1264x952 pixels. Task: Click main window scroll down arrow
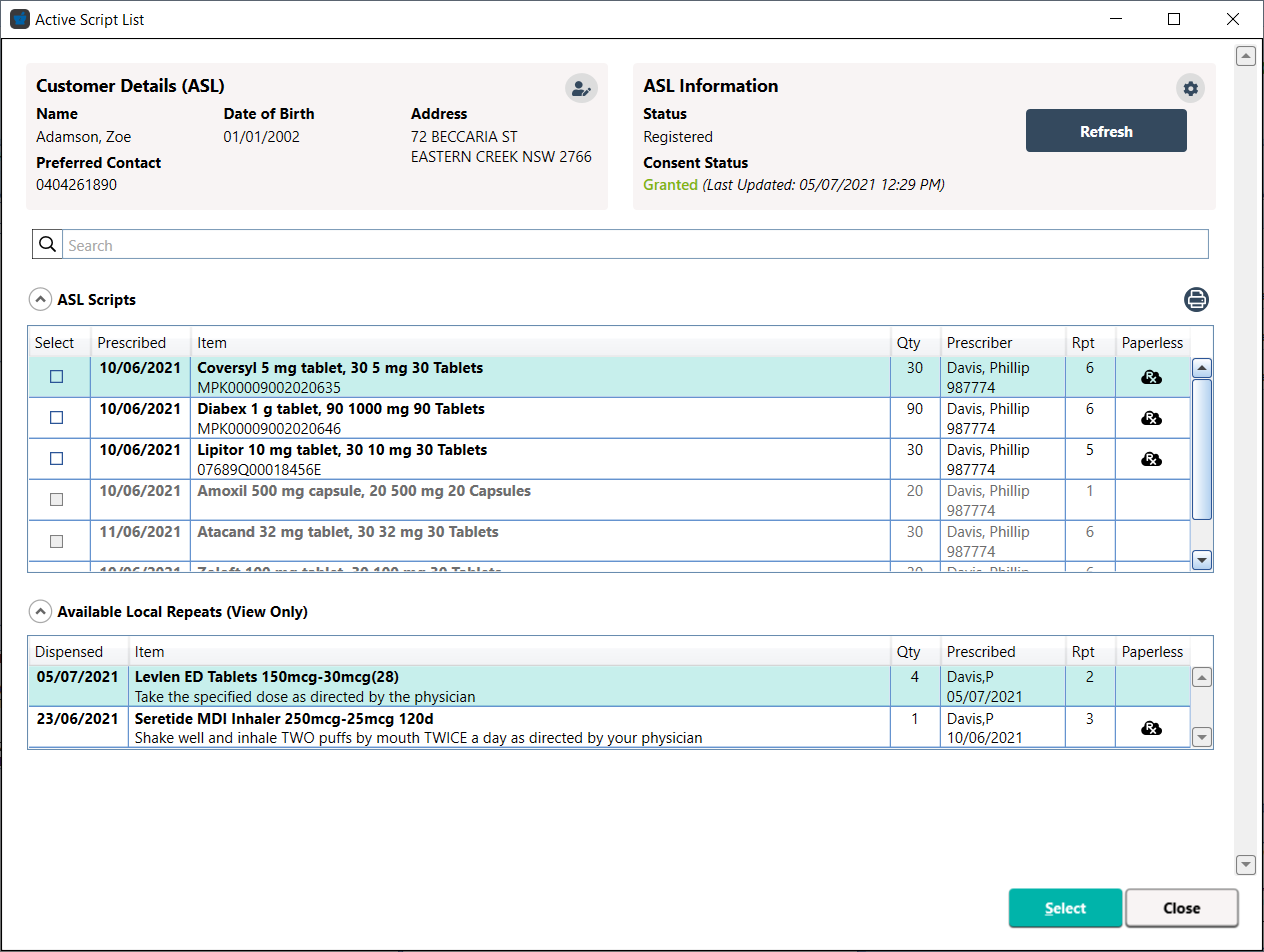pos(1246,864)
